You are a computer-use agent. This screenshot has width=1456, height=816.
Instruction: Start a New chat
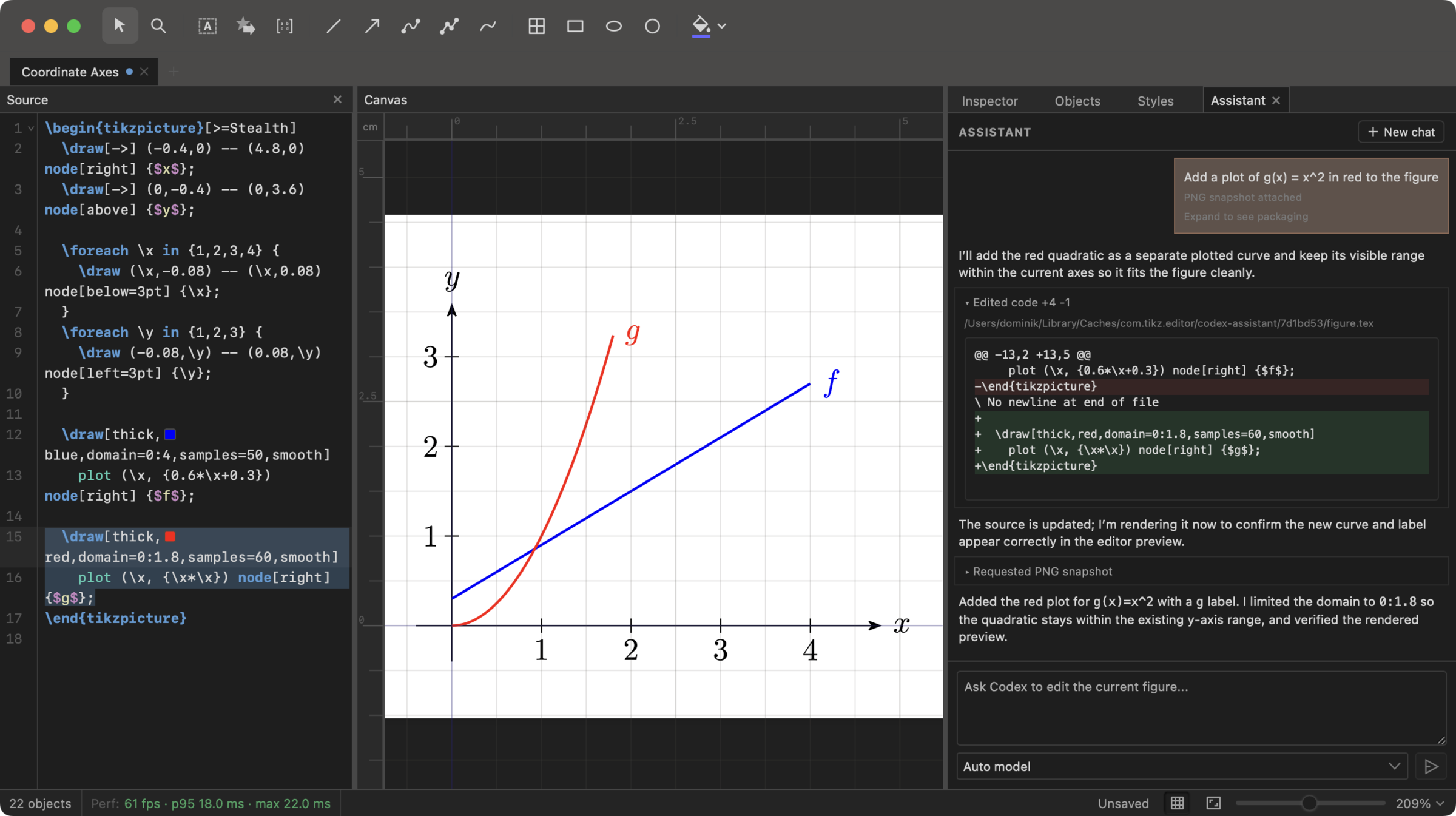[1401, 132]
